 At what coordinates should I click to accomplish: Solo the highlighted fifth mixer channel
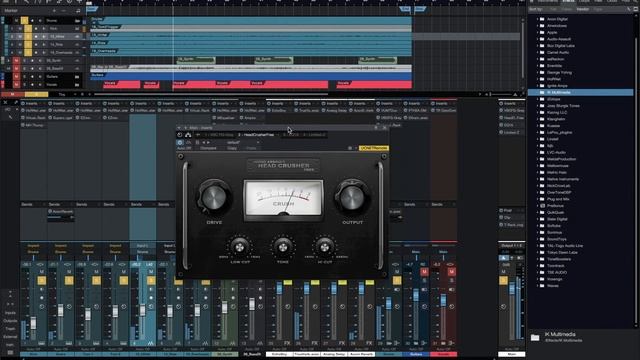151,280
